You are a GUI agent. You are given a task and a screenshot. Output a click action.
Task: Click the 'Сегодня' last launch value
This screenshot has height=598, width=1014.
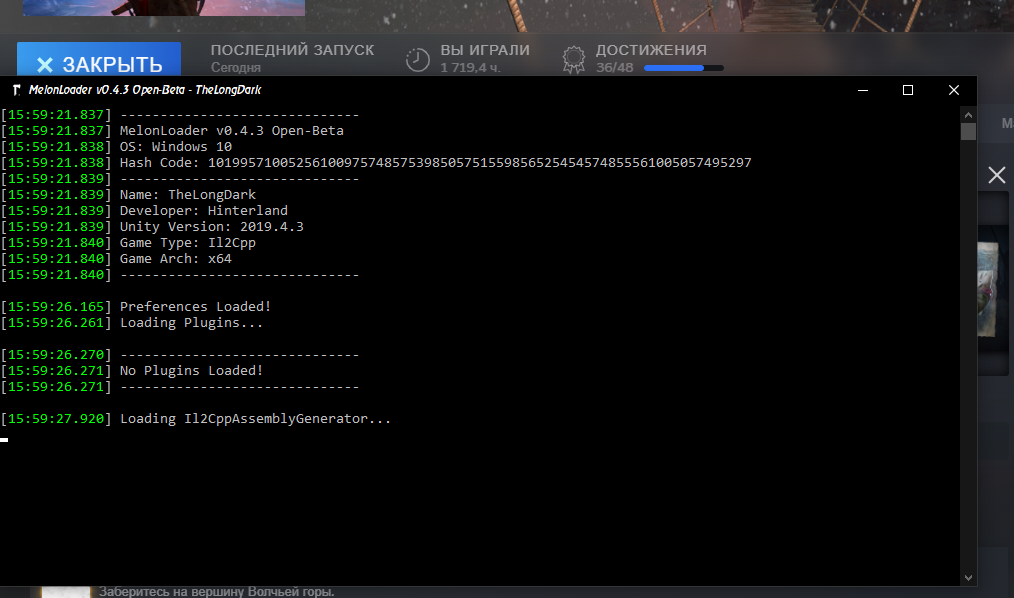[x=235, y=68]
